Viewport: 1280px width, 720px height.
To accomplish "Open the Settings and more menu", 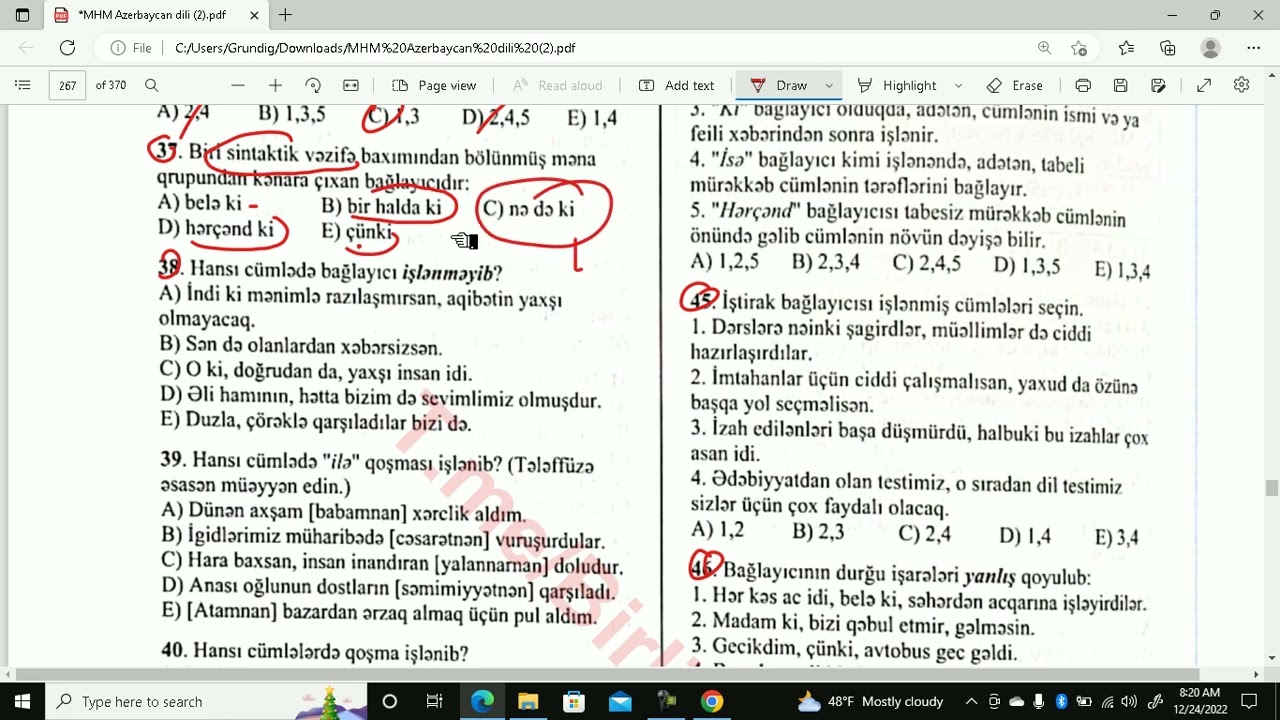I will point(1254,47).
